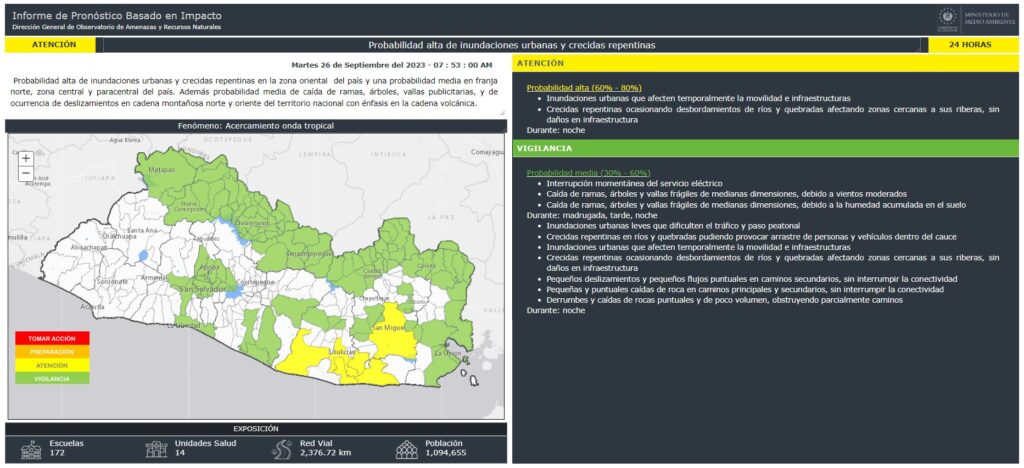Click 'Interrupción momentánea del servicio eléctrico' bullet
This screenshot has width=1024, height=468.
pyautogui.click(x=634, y=184)
